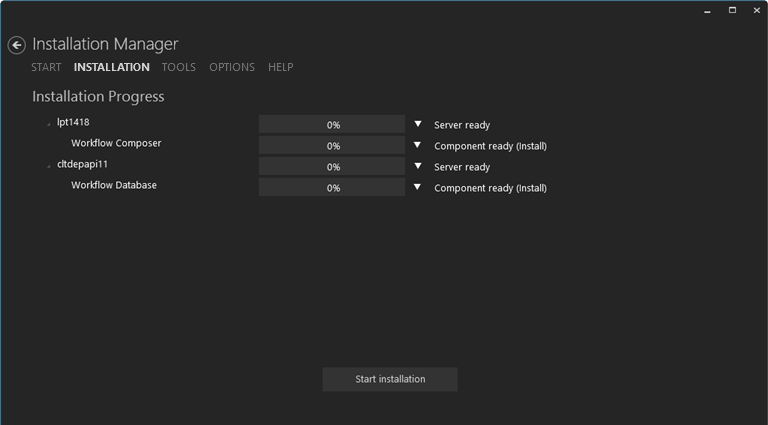Open the START tab
This screenshot has width=768, height=425.
point(46,67)
